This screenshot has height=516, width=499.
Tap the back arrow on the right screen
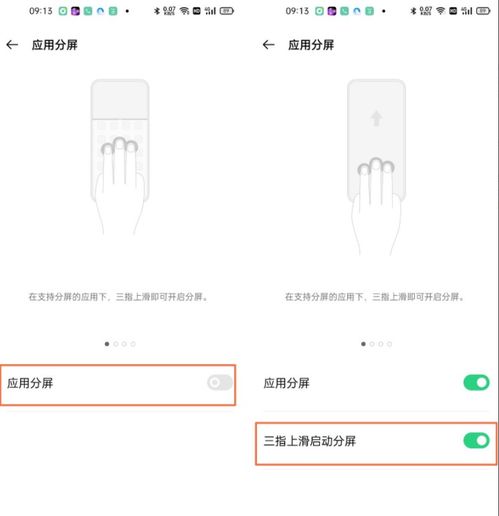click(269, 45)
